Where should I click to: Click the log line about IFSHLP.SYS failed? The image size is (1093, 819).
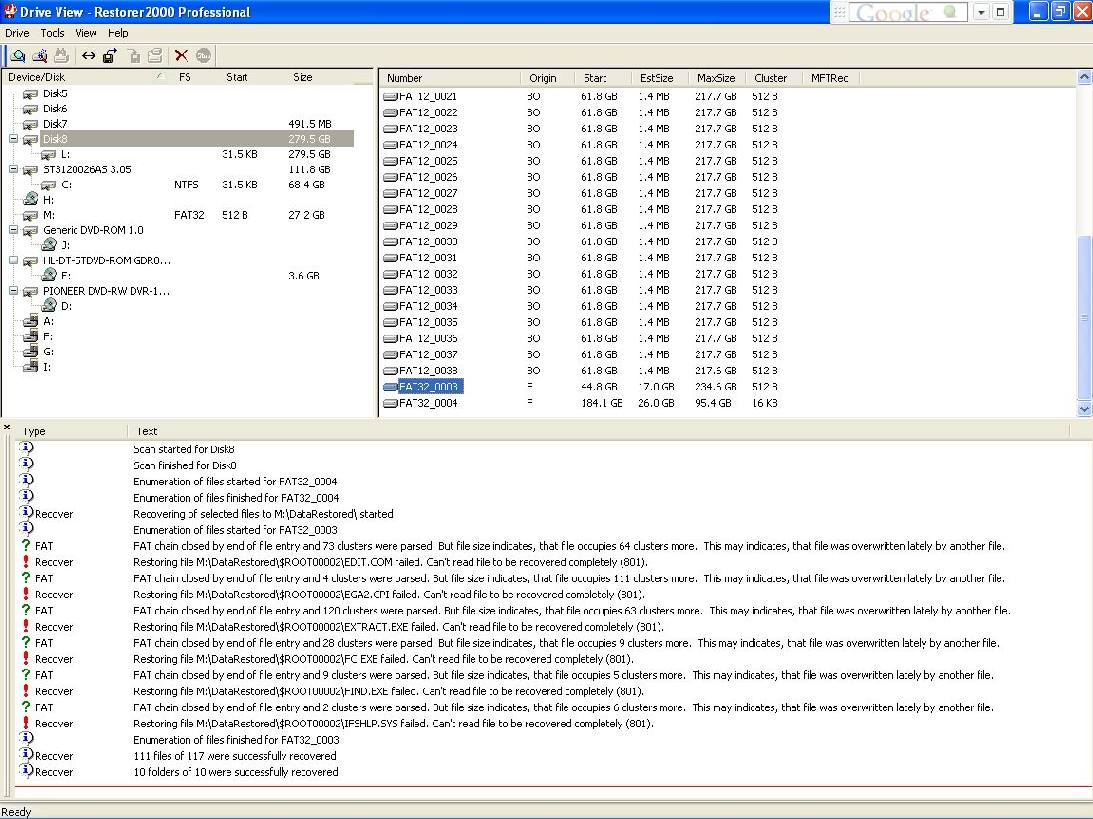tap(393, 724)
